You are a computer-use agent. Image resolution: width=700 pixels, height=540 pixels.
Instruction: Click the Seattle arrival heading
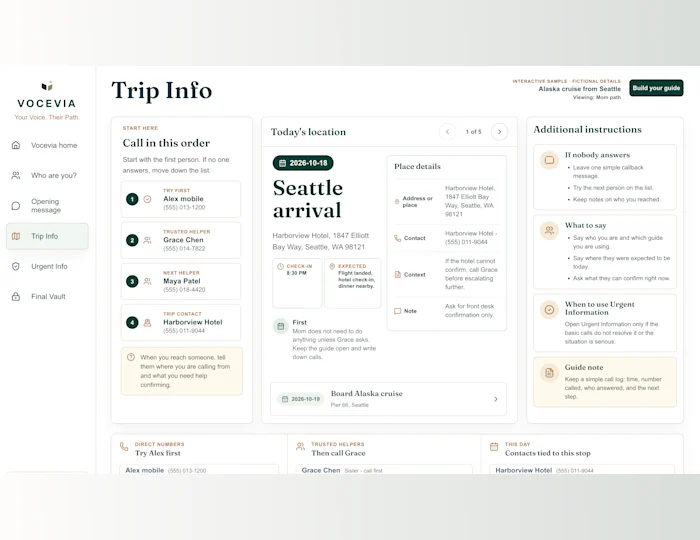[x=308, y=199]
